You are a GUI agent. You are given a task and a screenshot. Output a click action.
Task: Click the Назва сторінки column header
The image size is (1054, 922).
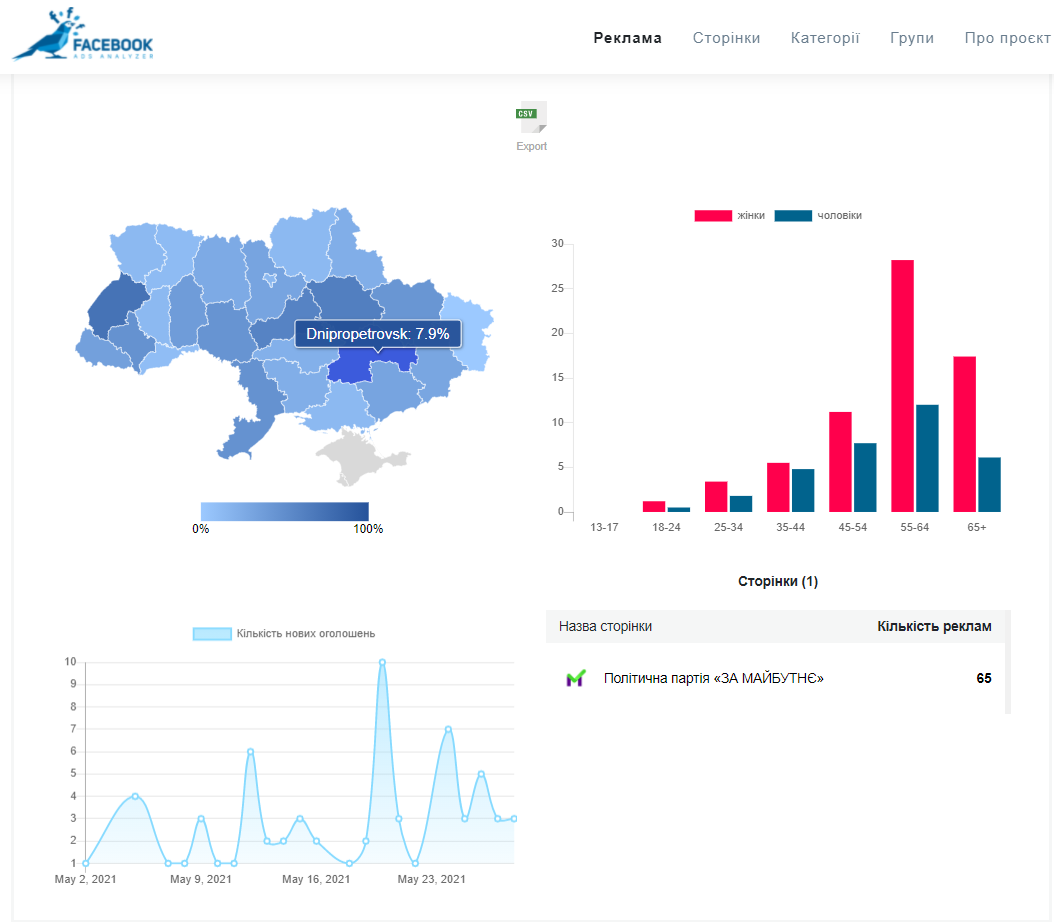tap(605, 627)
